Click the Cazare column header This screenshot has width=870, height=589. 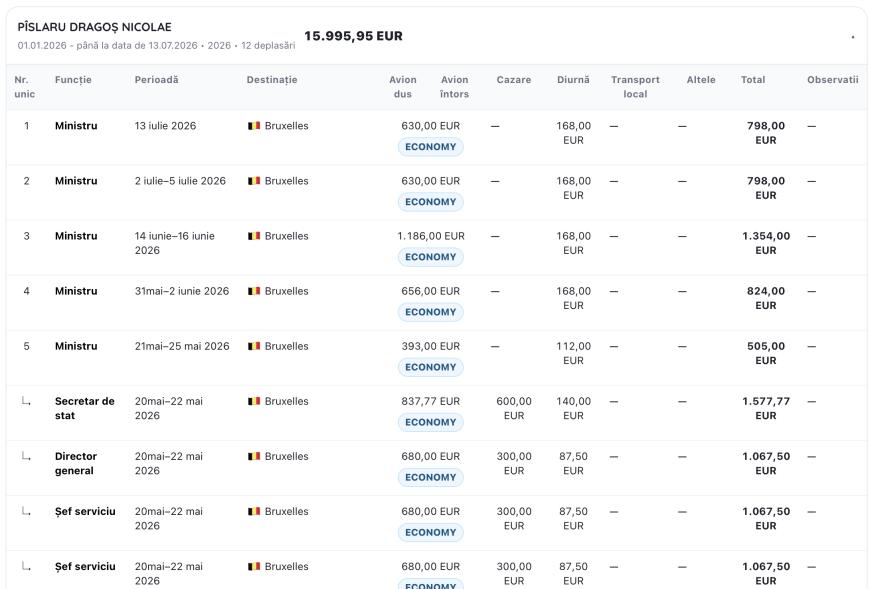(514, 80)
